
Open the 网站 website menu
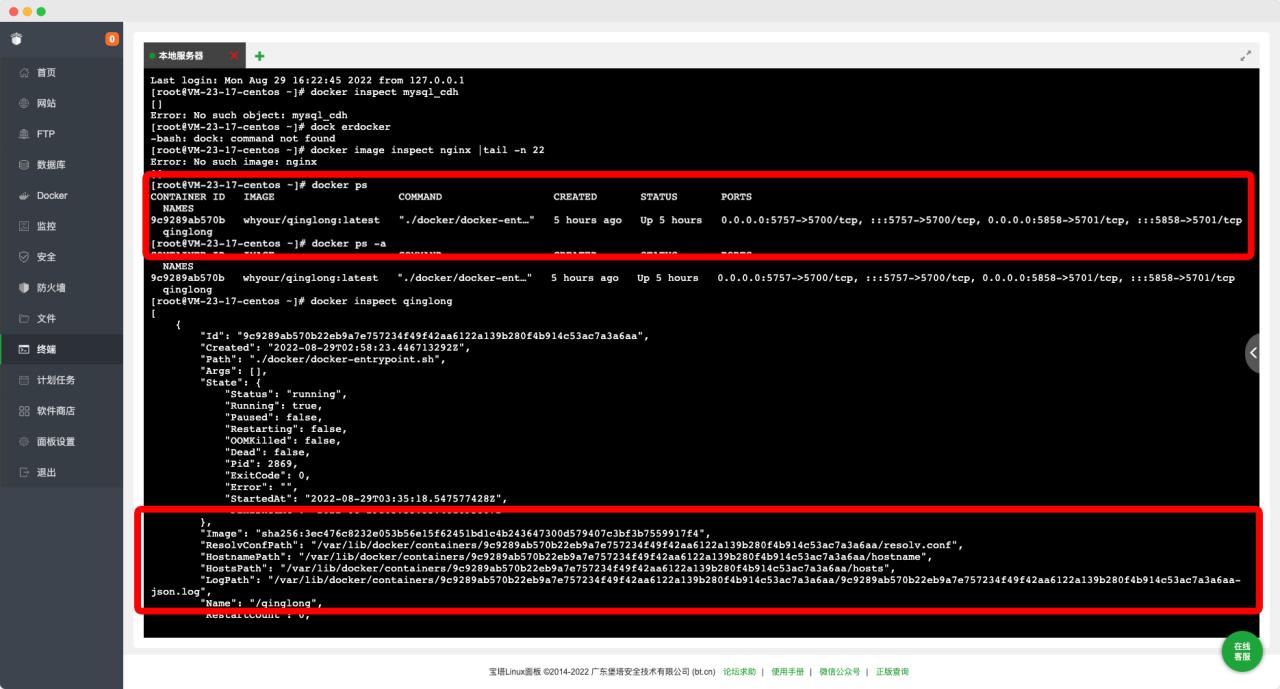click(x=61, y=104)
